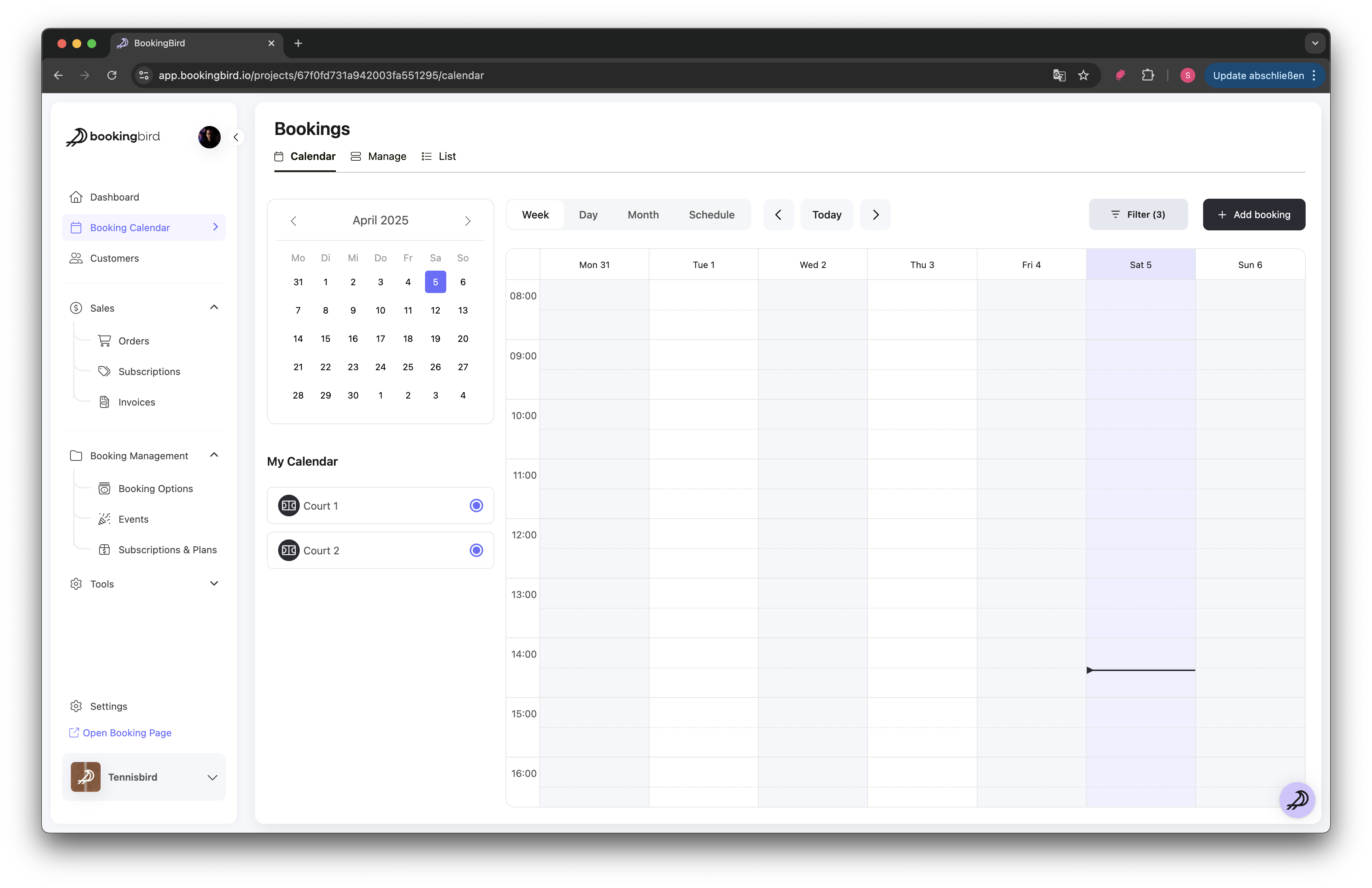1372x888 pixels.
Task: Open Orders in sidebar
Action: [134, 341]
